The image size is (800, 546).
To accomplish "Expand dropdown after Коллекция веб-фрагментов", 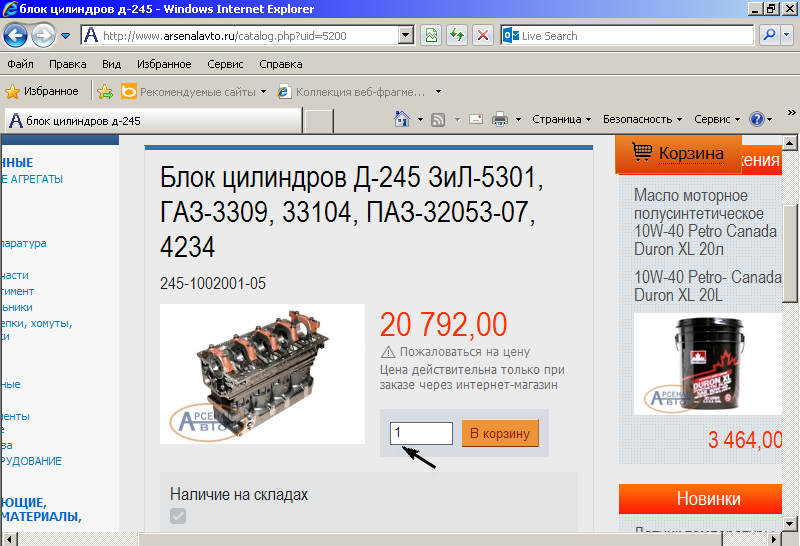I will click(x=438, y=92).
